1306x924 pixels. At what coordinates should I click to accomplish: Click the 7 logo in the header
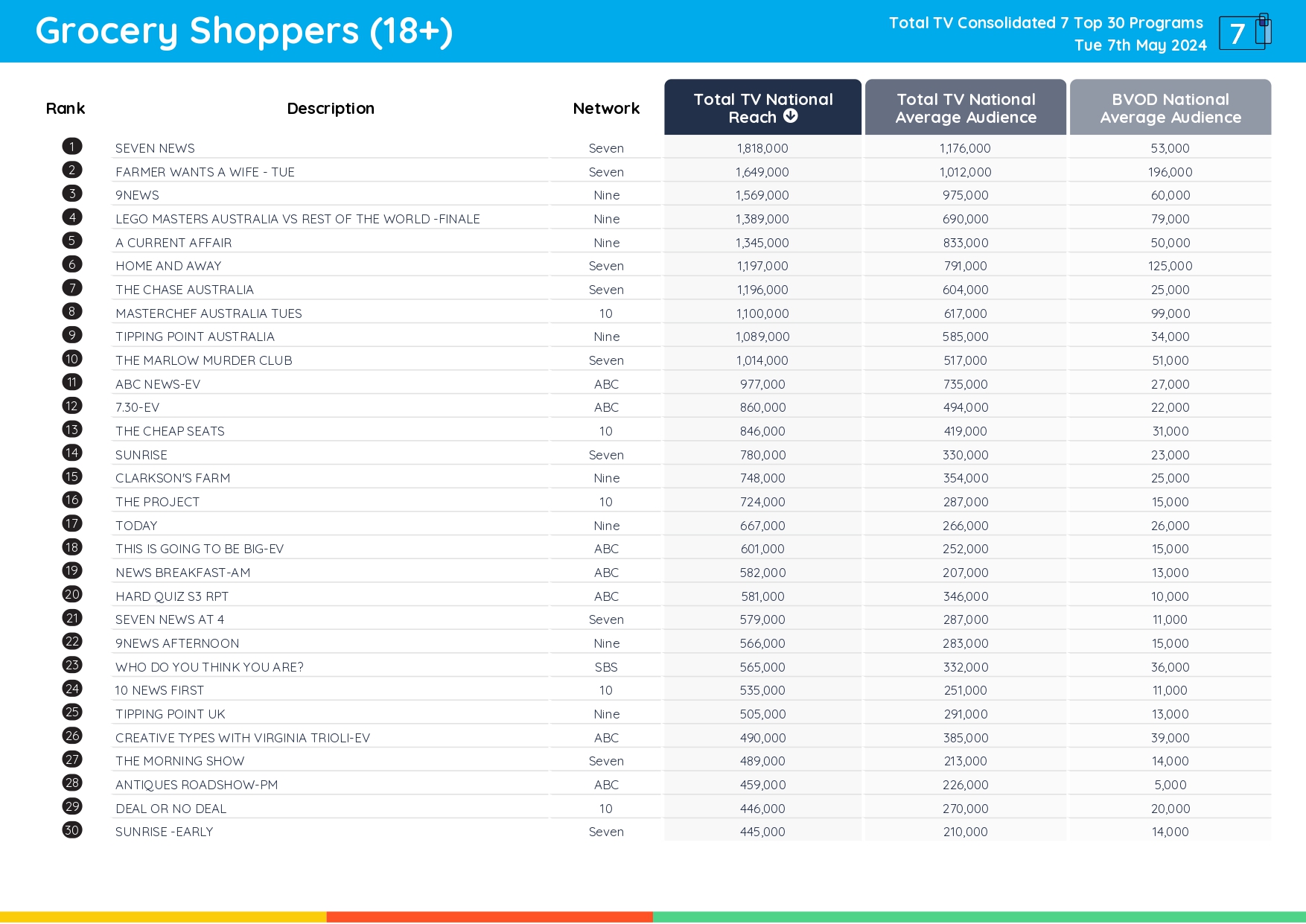point(1243,32)
